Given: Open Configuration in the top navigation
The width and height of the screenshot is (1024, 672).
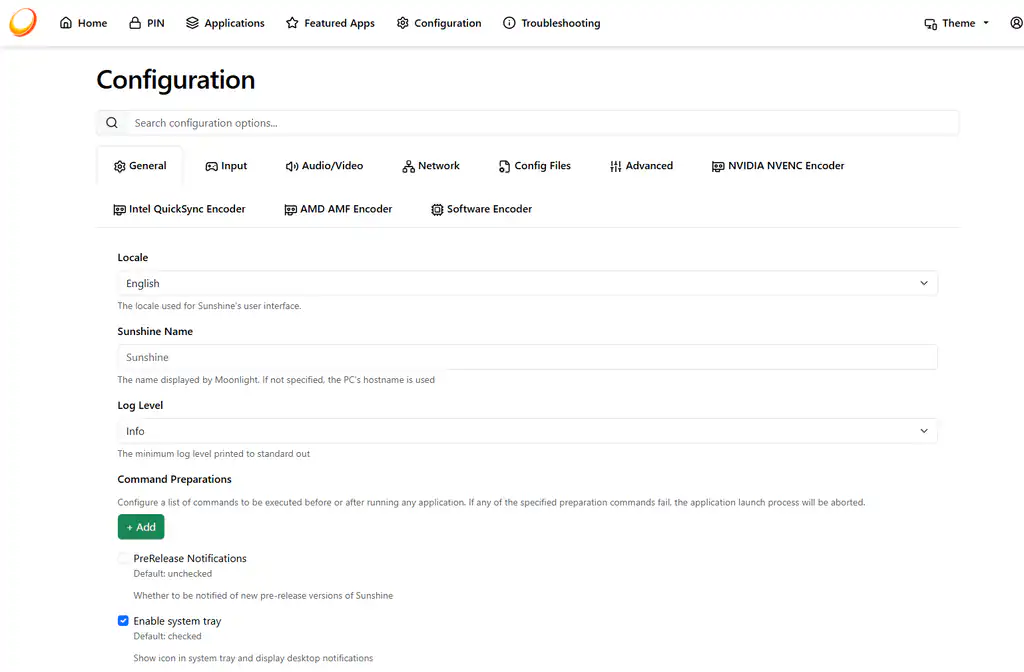Looking at the screenshot, I should pyautogui.click(x=439, y=23).
